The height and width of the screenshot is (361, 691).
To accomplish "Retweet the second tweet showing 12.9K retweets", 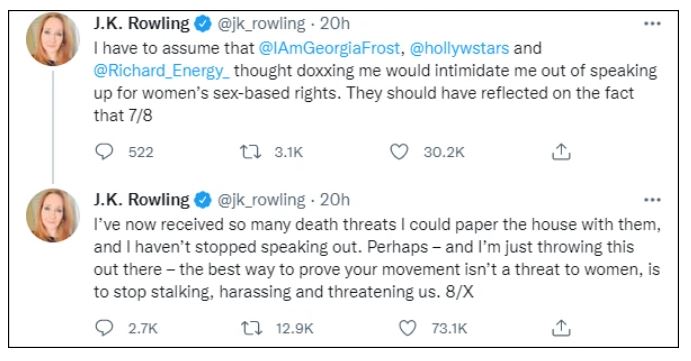I will 252,328.
